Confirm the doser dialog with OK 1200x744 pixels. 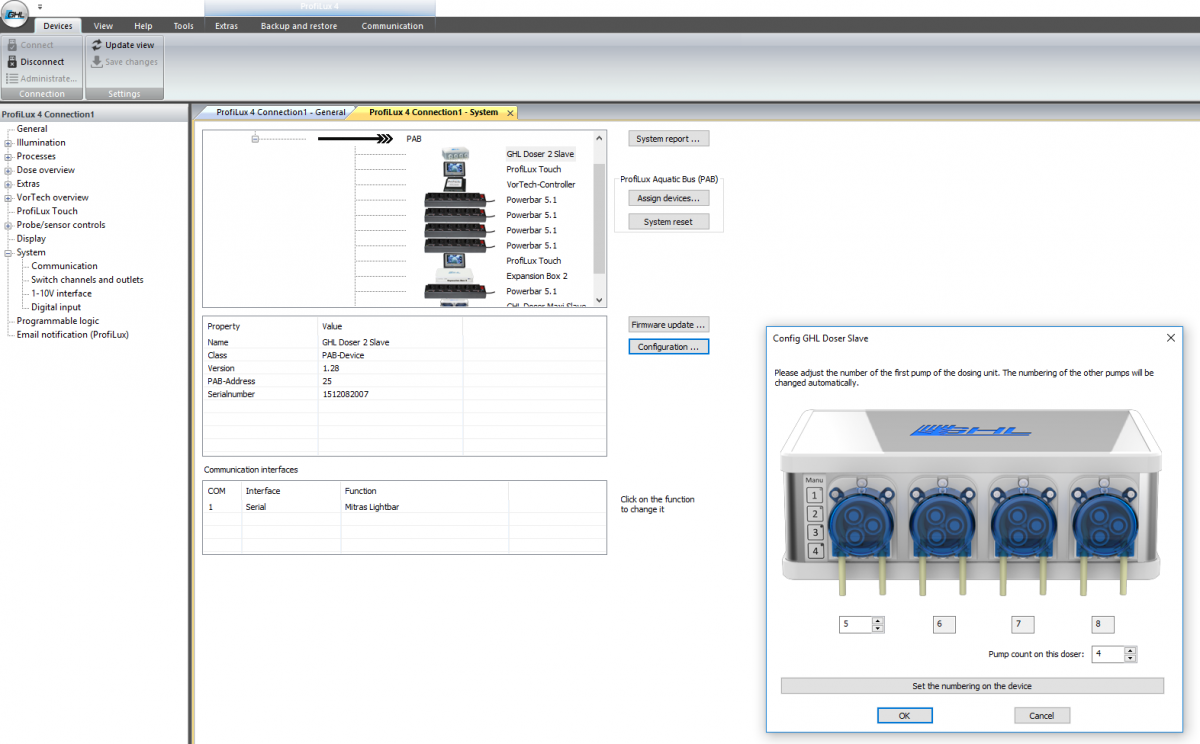pos(904,716)
